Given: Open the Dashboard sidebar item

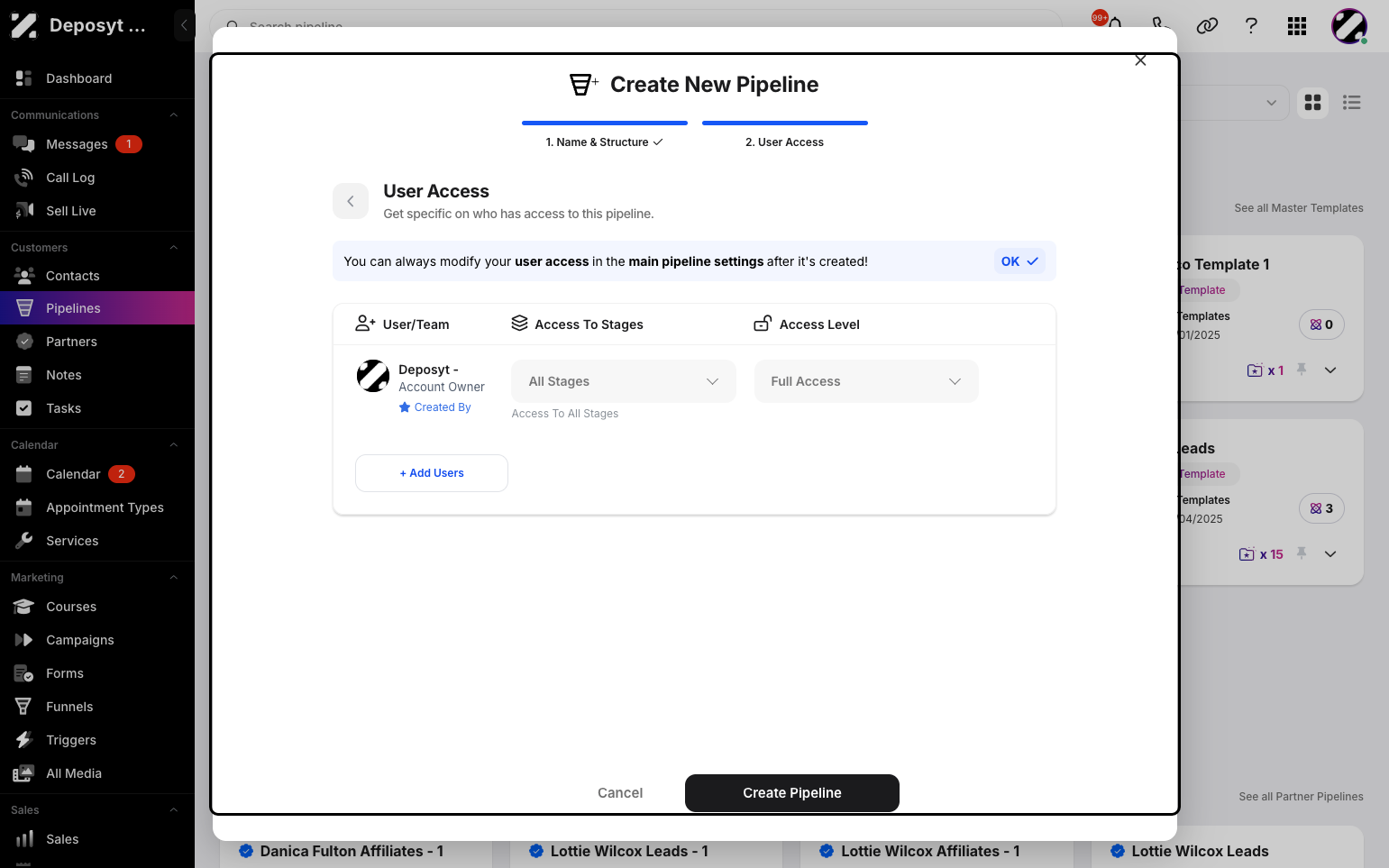Looking at the screenshot, I should coord(97,78).
